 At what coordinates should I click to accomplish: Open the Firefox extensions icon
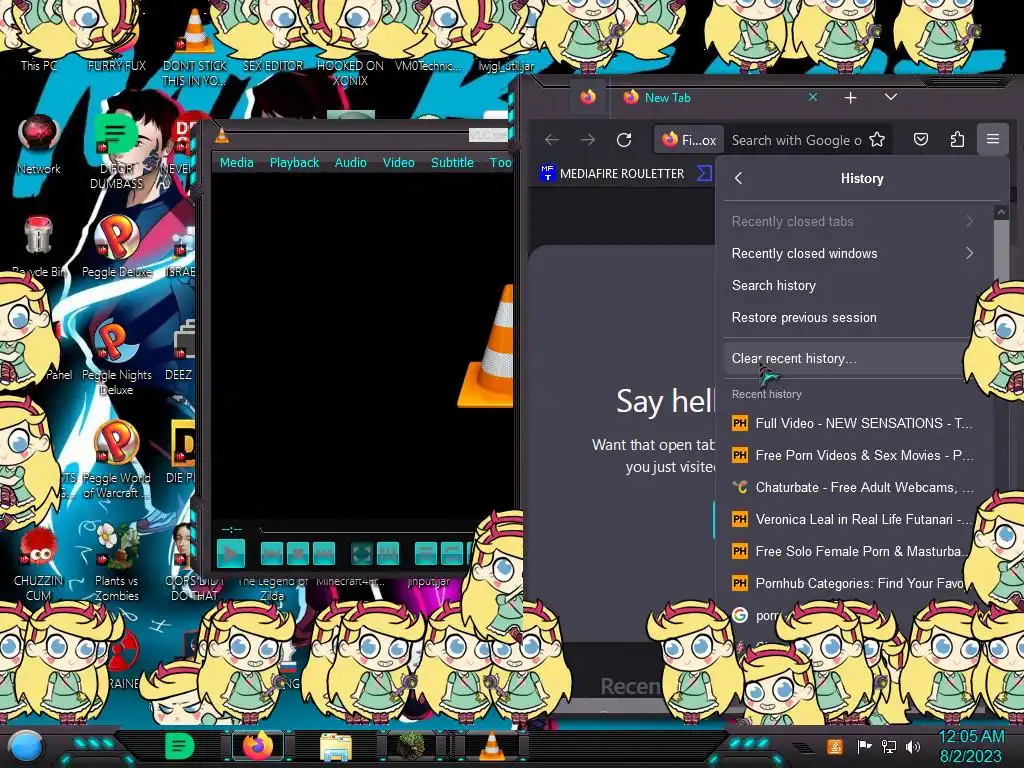click(x=957, y=140)
